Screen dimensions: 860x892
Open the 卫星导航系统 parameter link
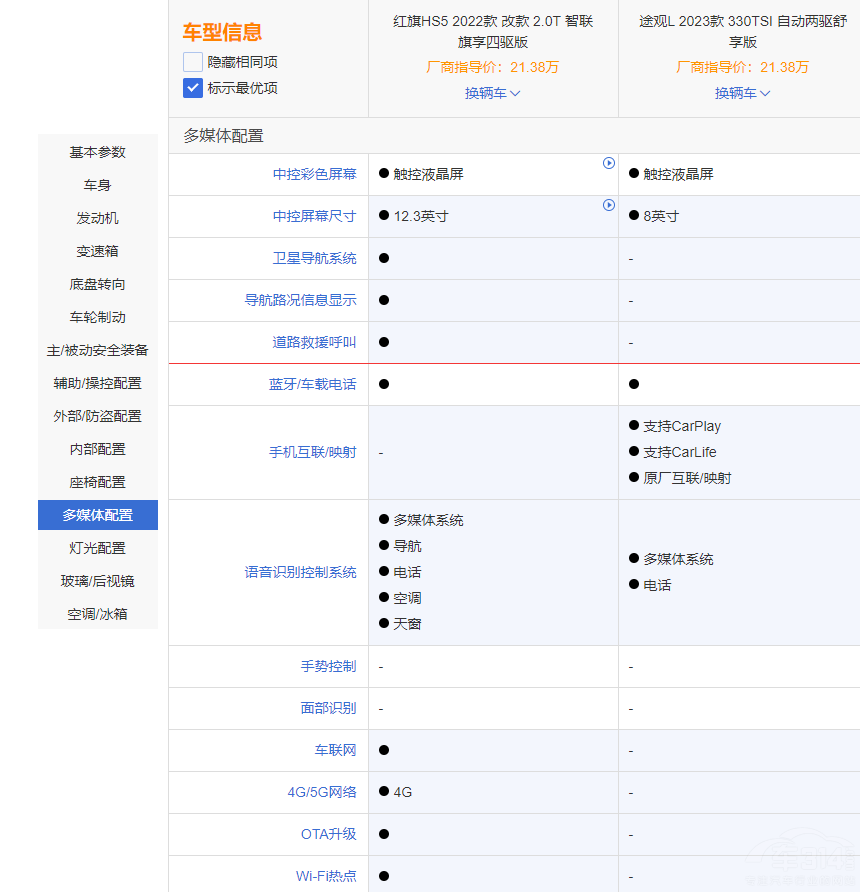314,258
